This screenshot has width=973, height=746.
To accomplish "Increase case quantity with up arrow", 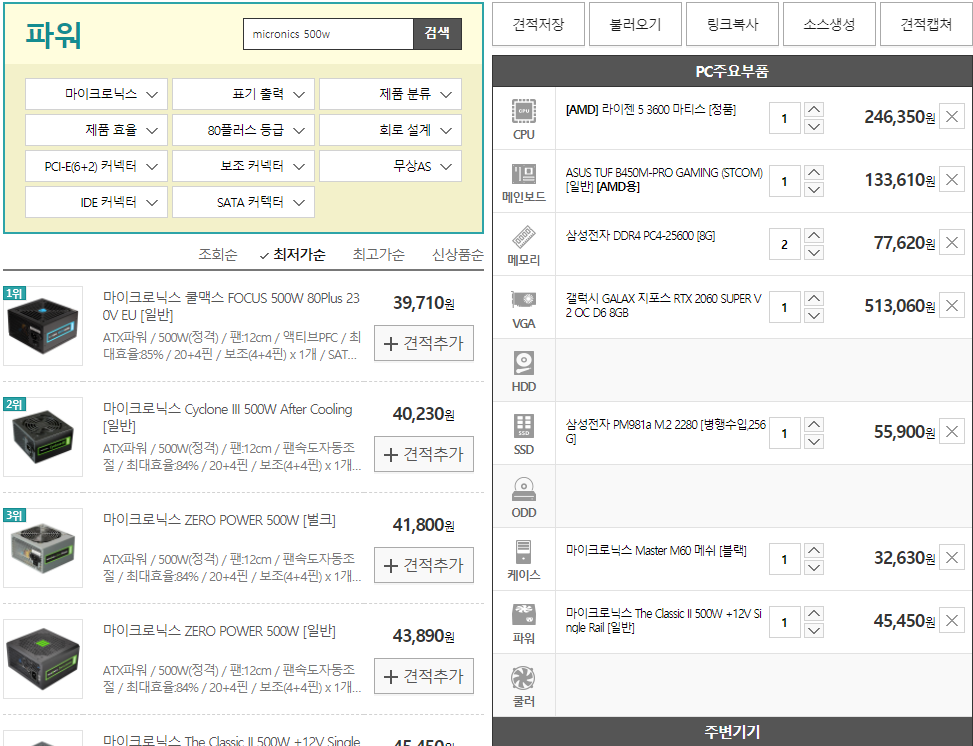I will [814, 551].
